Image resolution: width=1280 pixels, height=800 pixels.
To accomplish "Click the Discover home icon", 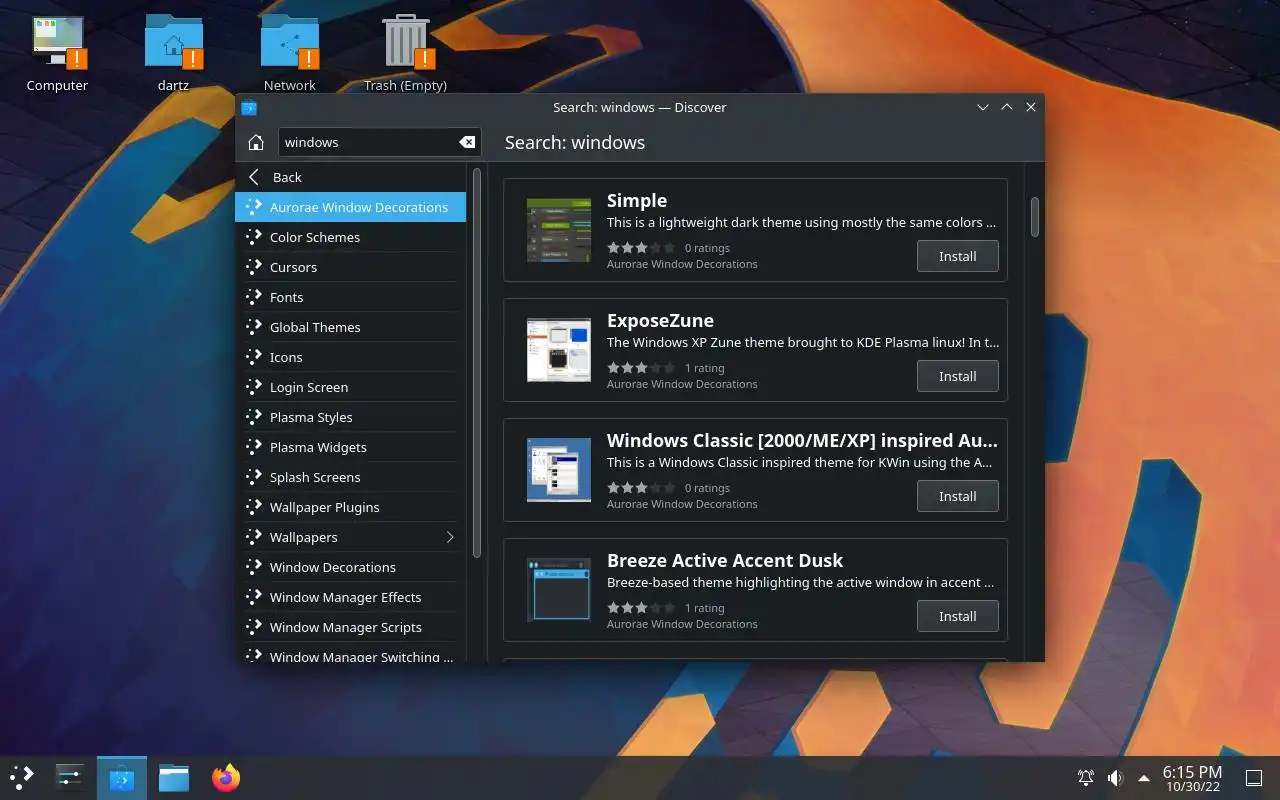I will 256,142.
